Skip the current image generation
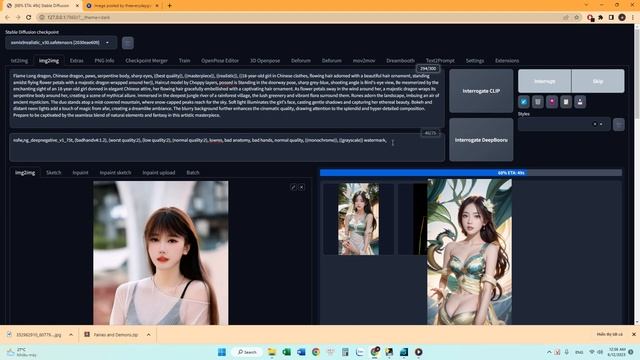The width and height of the screenshot is (640, 360). point(598,81)
